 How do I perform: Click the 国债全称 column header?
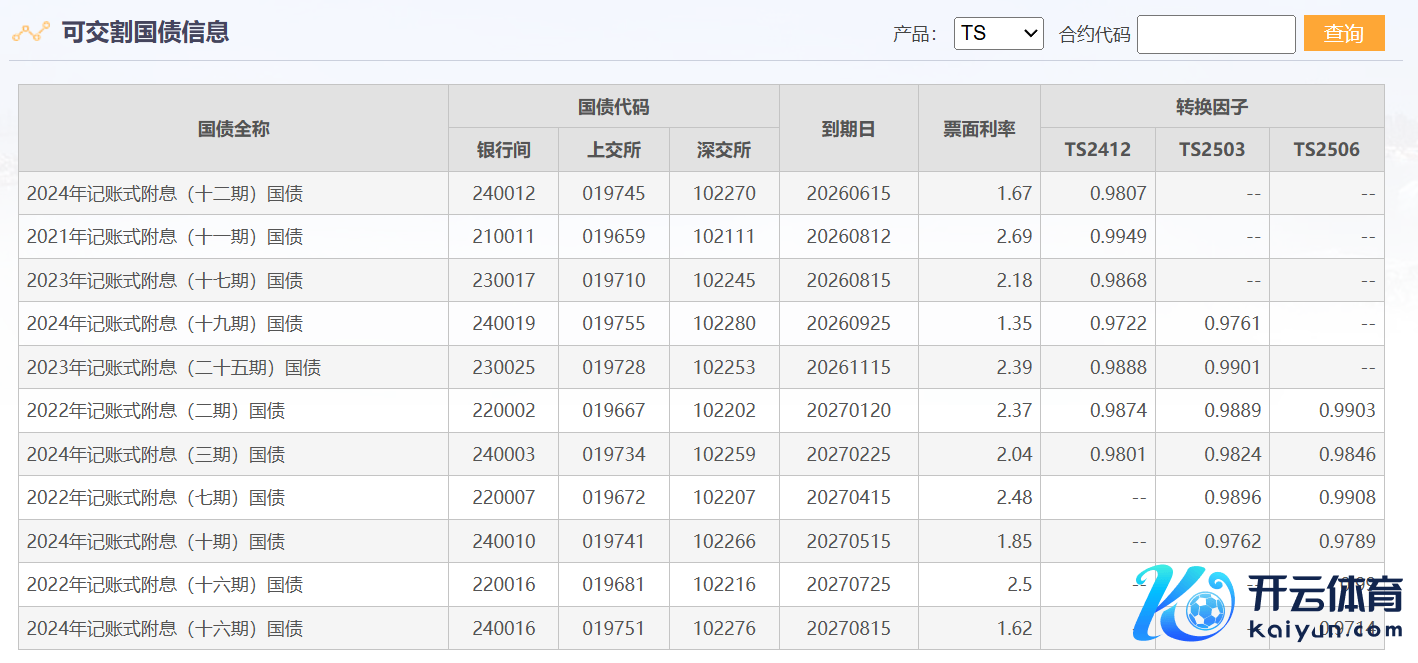[x=233, y=128]
